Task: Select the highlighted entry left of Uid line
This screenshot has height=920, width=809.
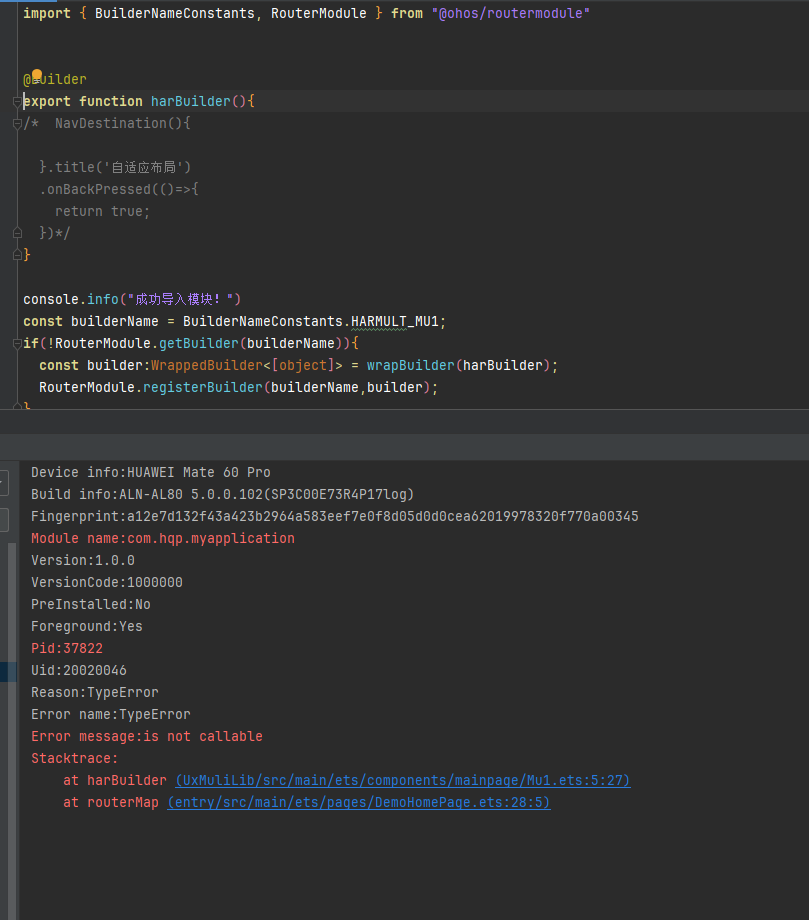Action: click(x=8, y=671)
